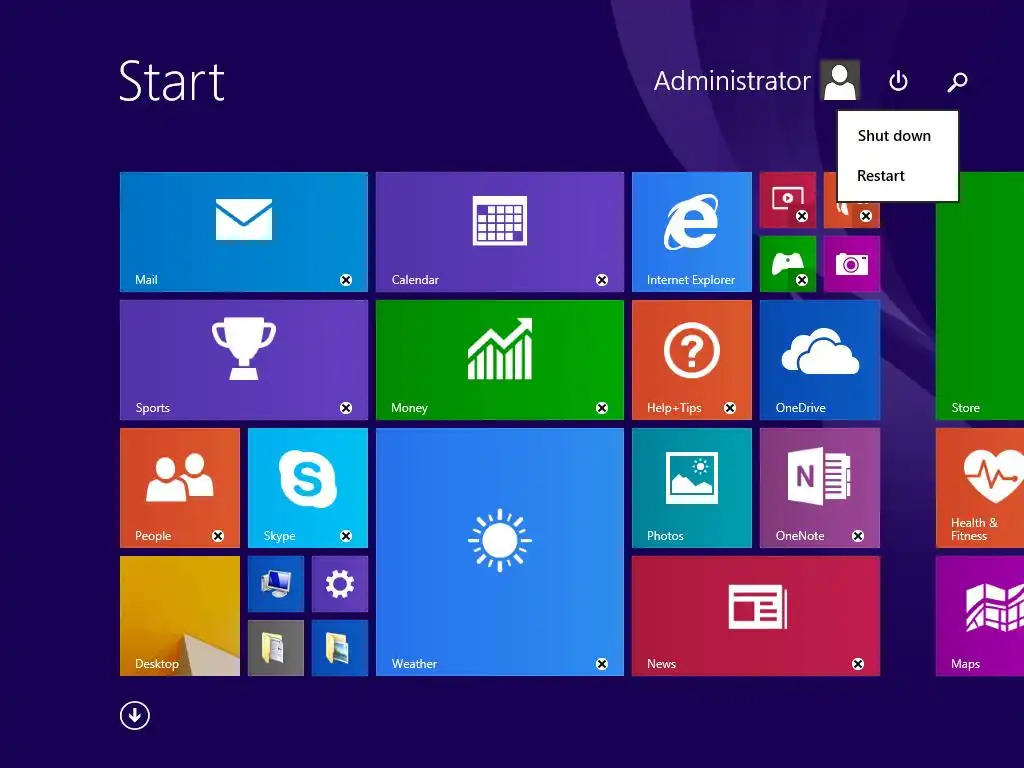Open PC settings gear tile
This screenshot has width=1024, height=768.
click(340, 584)
